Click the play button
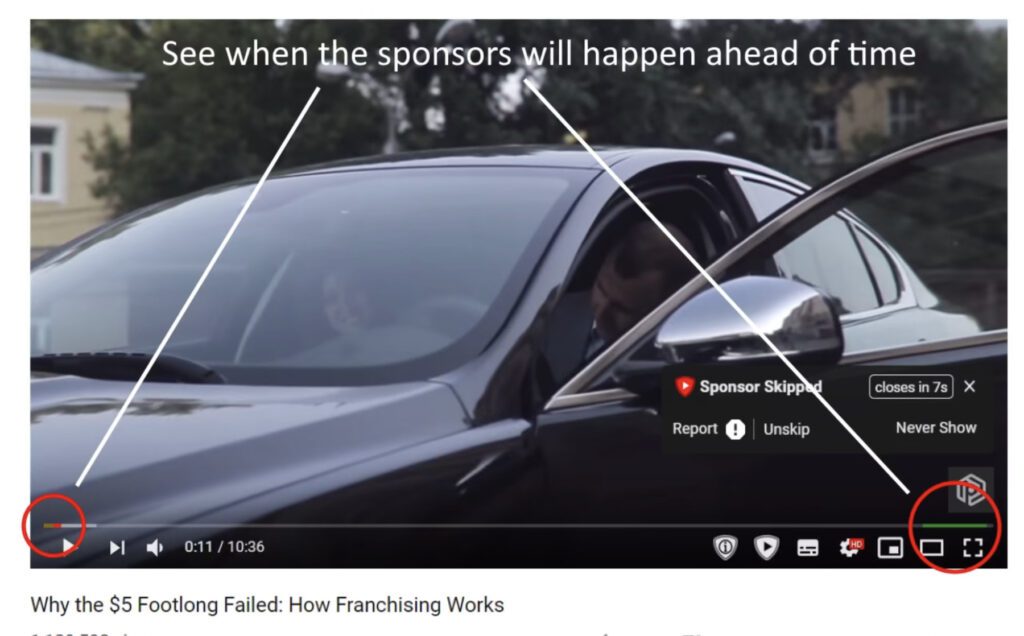The image size is (1024, 636). tap(68, 546)
